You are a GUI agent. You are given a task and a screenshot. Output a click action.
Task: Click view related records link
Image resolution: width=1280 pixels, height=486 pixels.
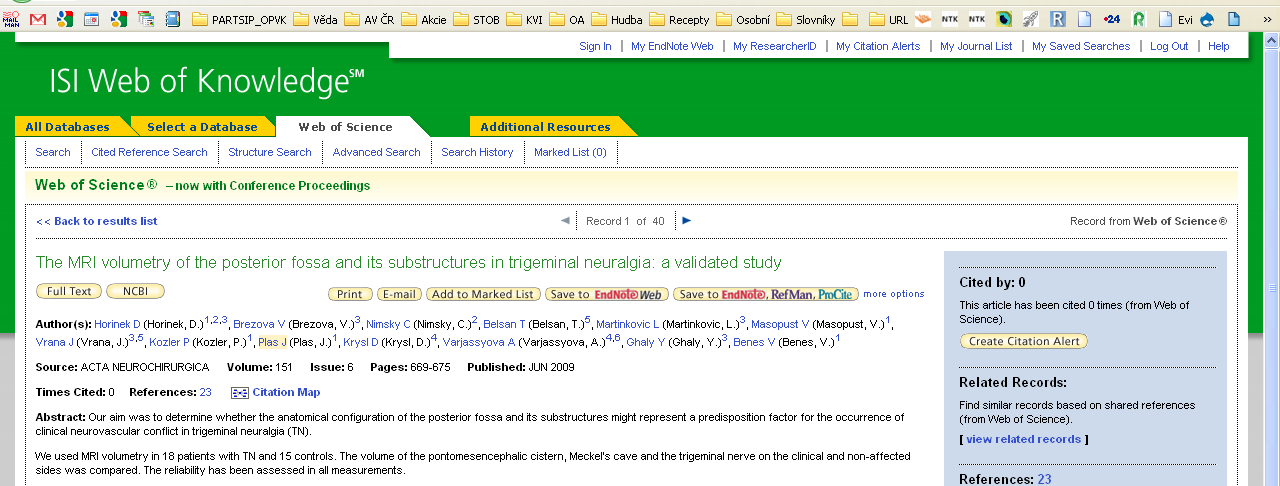click(1023, 439)
